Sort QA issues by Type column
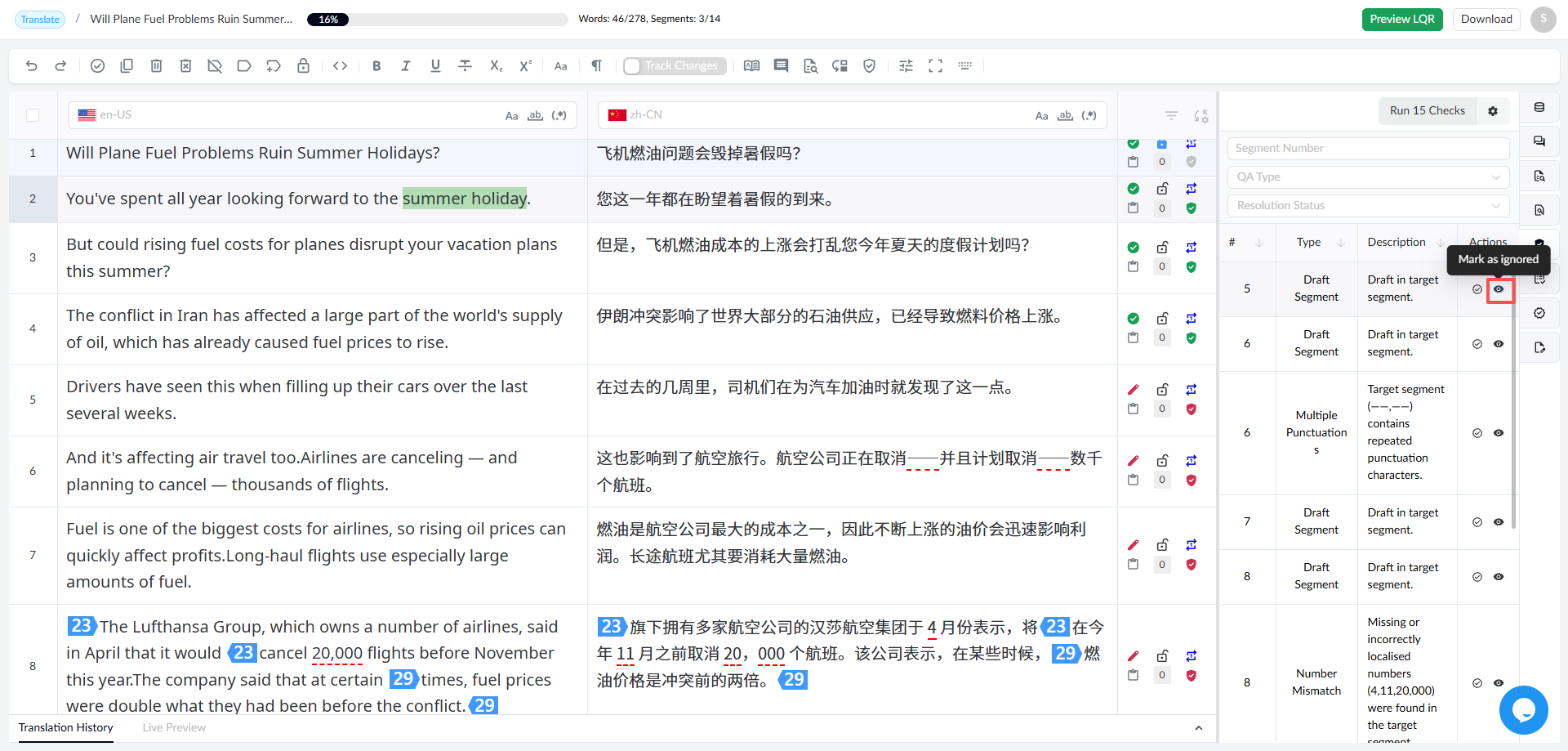The width and height of the screenshot is (1568, 751). [1341, 243]
